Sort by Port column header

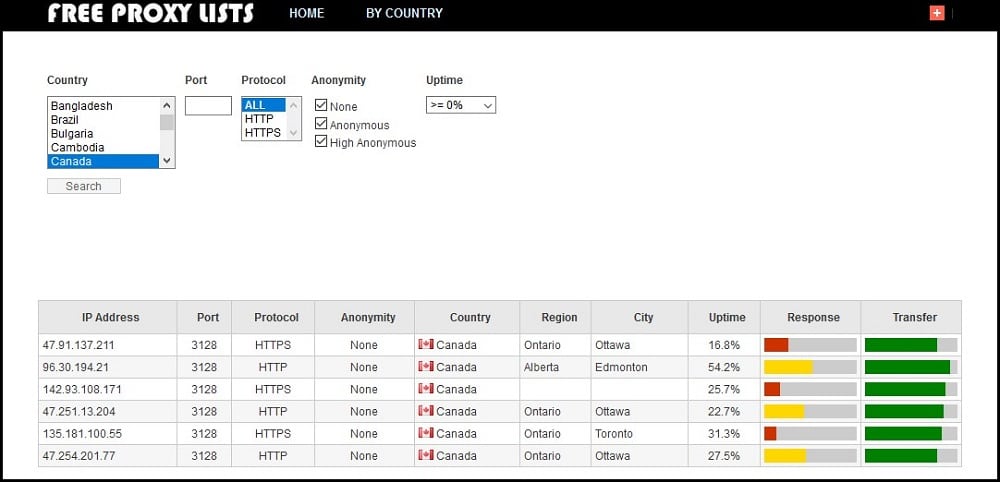click(x=204, y=317)
